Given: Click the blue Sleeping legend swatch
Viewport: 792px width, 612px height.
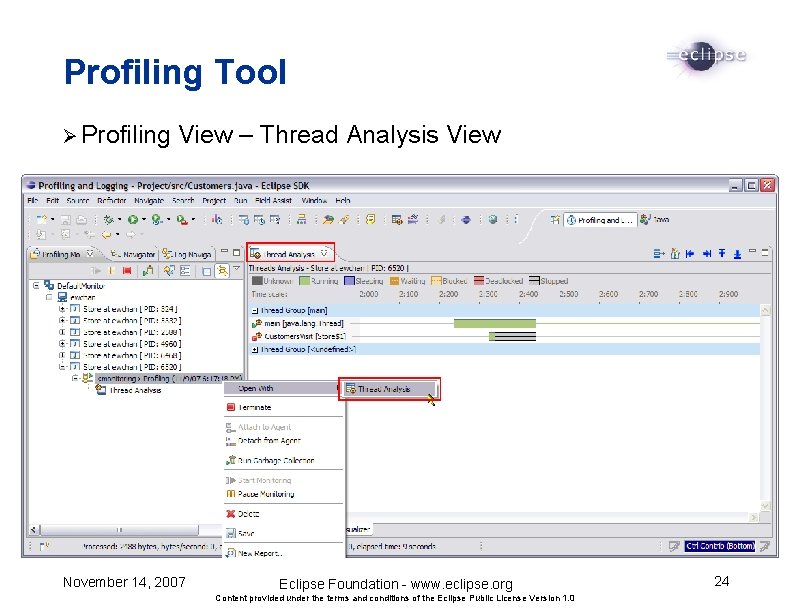Looking at the screenshot, I should point(349,281).
